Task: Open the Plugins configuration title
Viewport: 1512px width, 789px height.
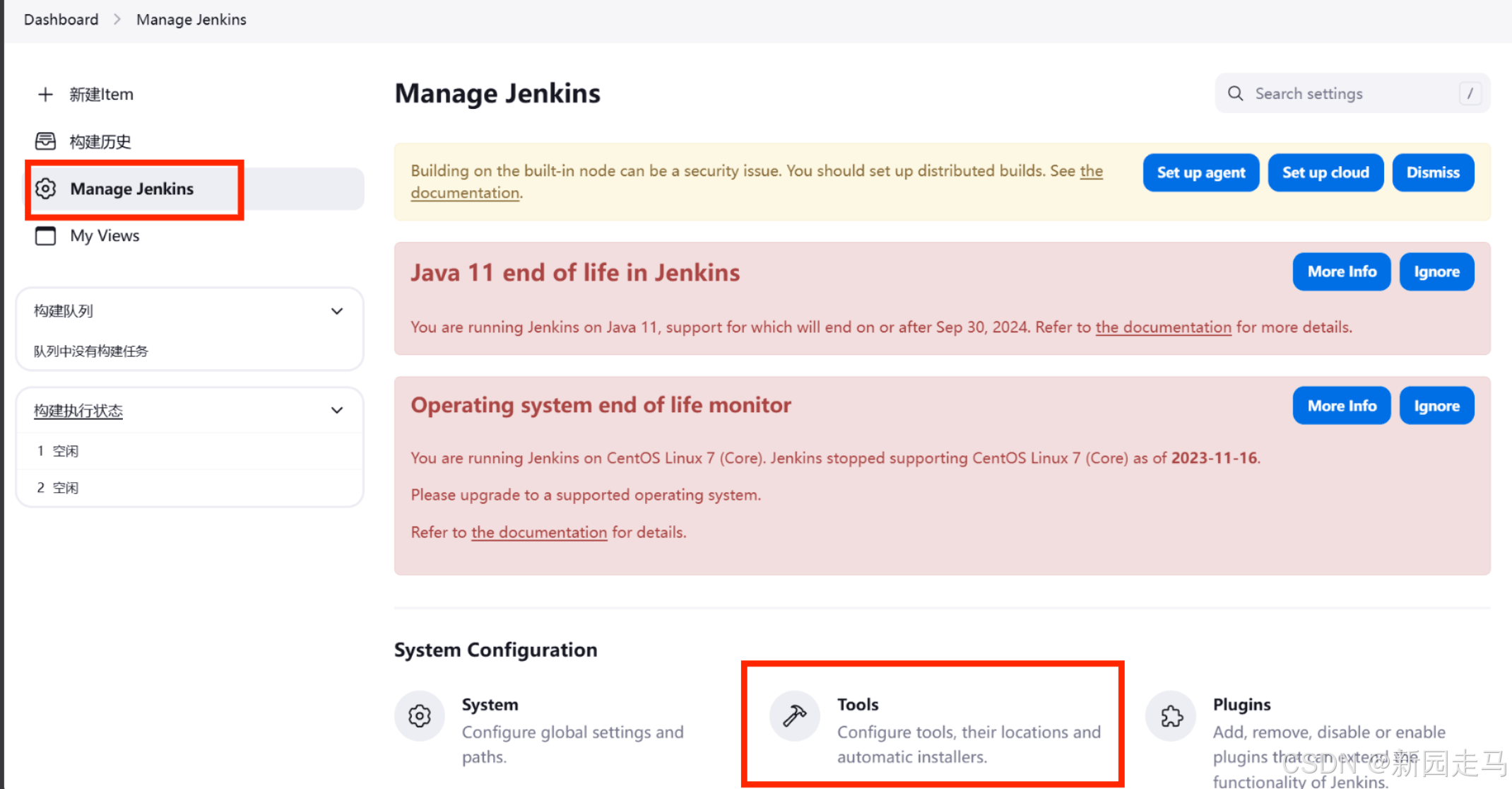Action: click(x=1241, y=704)
